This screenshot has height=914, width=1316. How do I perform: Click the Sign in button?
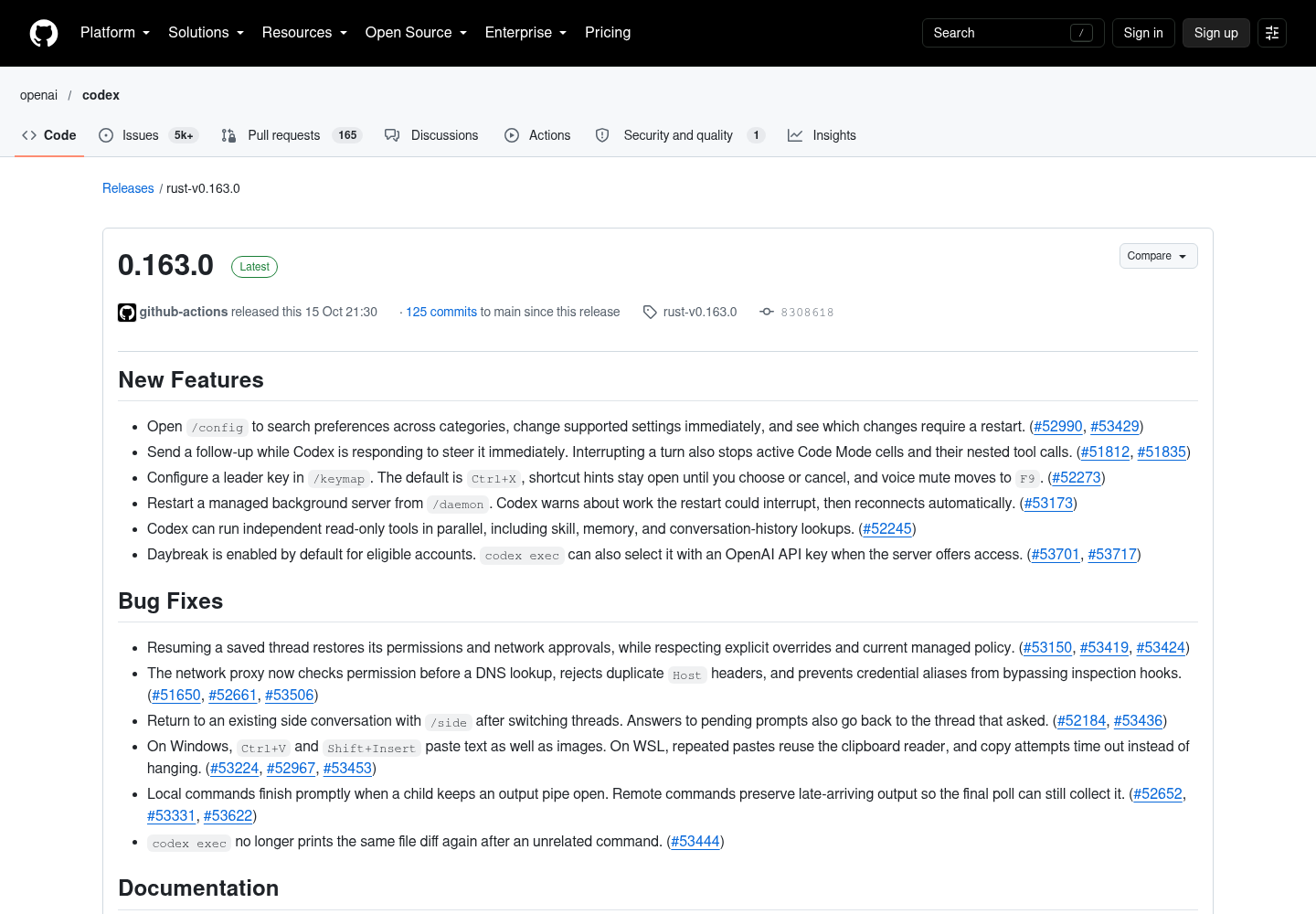click(x=1143, y=33)
